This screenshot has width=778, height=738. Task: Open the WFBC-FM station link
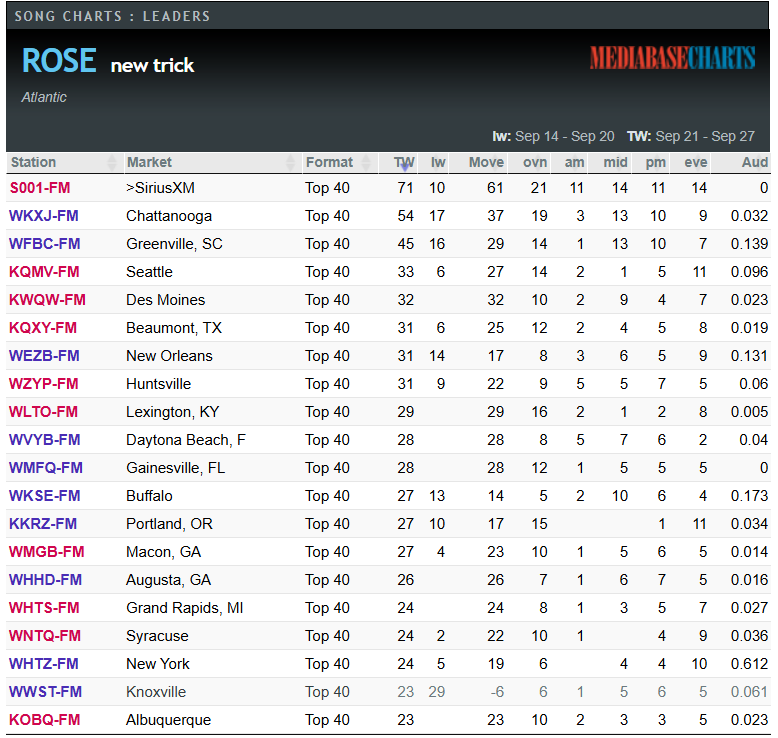click(x=45, y=244)
